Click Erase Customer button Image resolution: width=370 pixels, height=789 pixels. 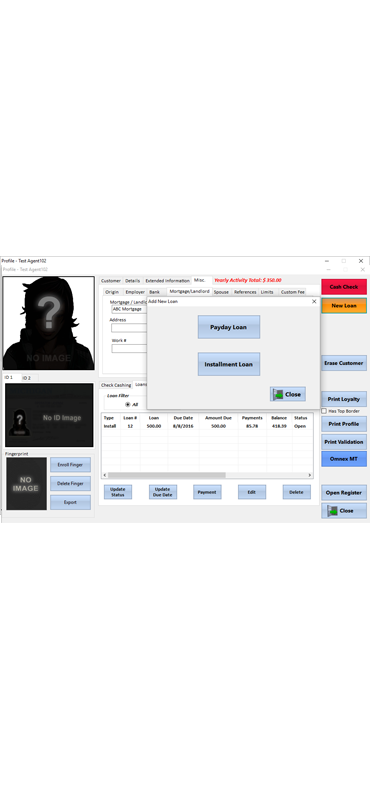point(344,363)
